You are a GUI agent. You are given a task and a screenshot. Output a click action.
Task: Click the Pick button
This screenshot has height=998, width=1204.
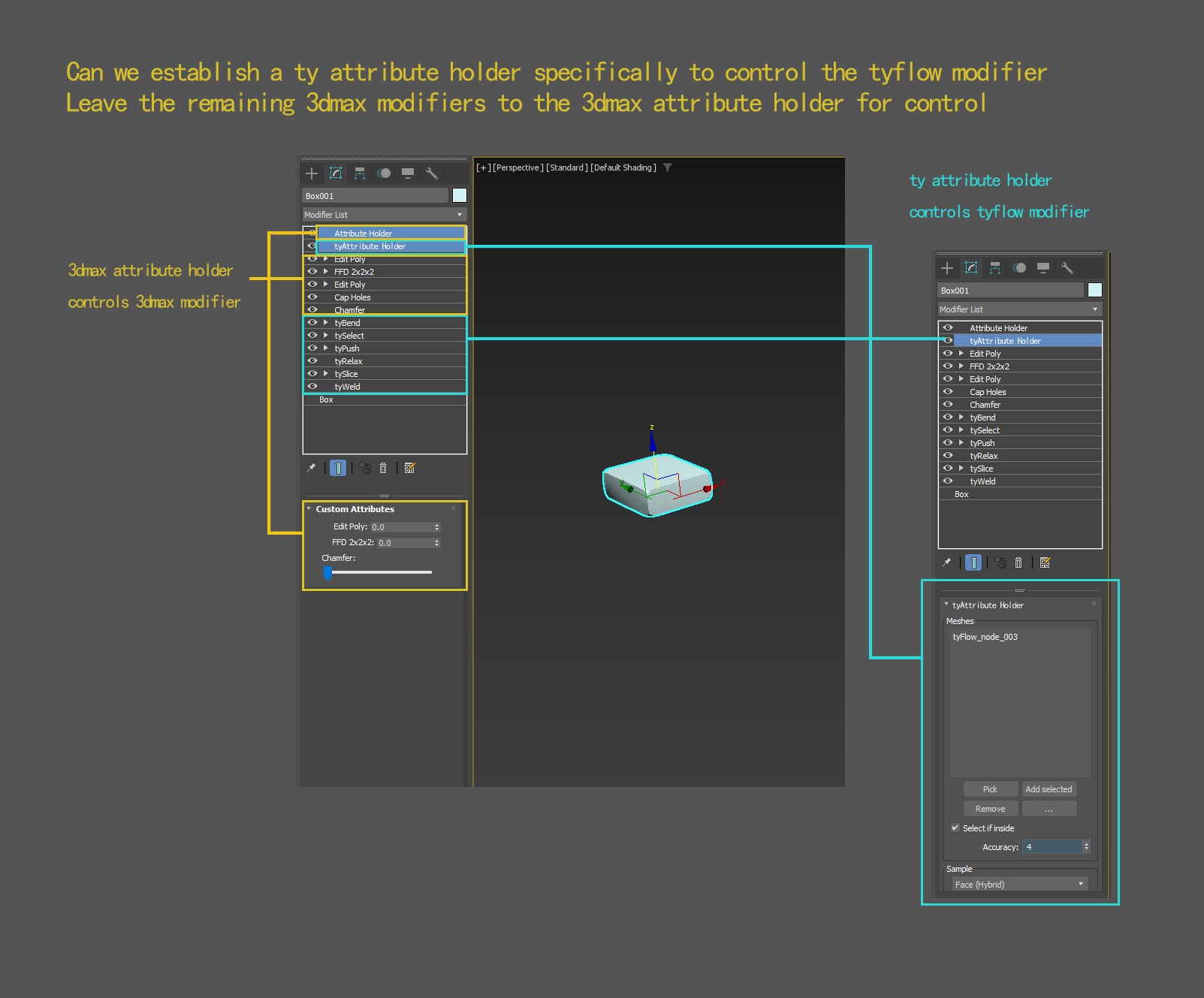pos(991,789)
